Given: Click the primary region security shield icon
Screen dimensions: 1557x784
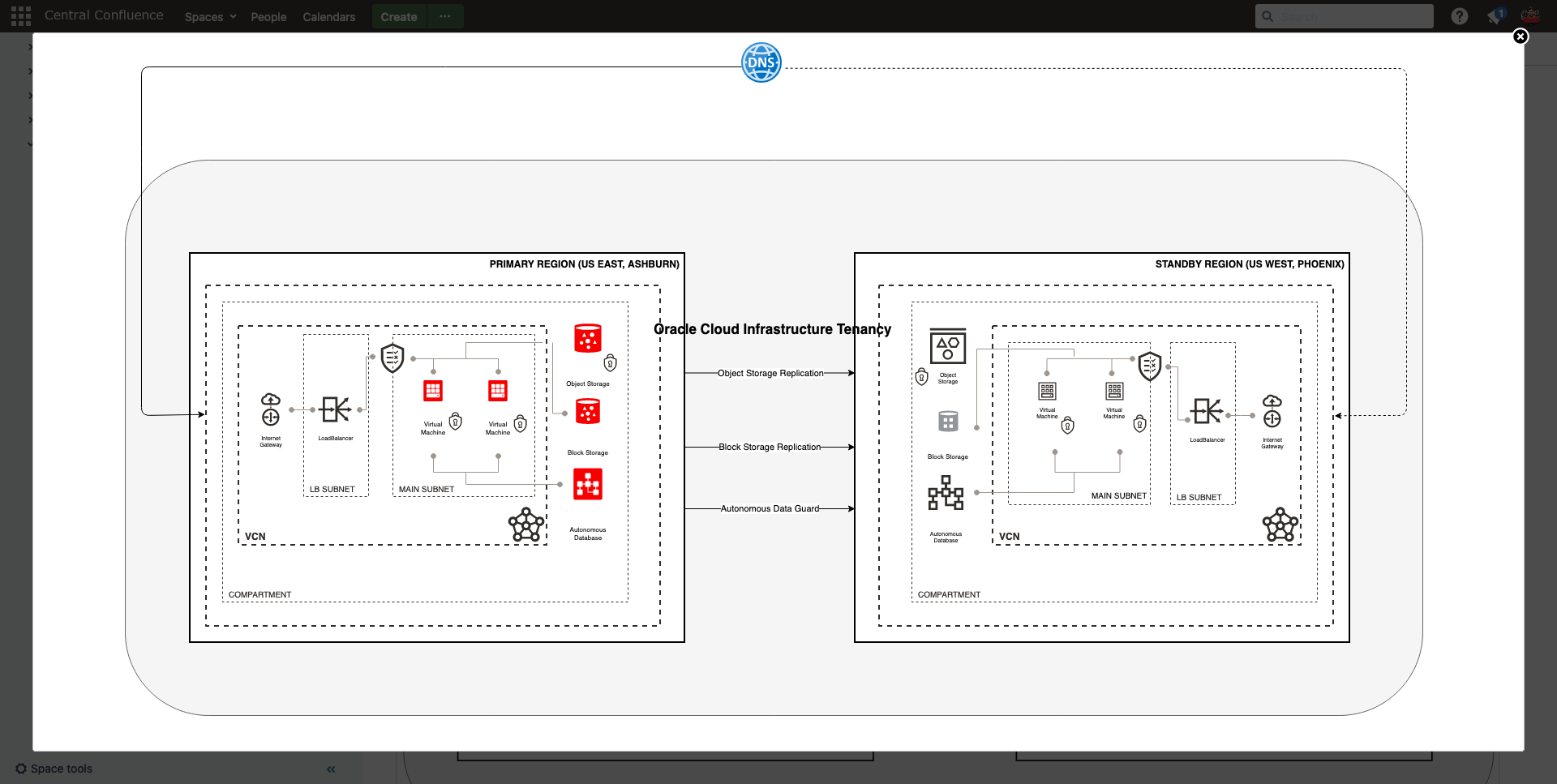Looking at the screenshot, I should (x=392, y=358).
